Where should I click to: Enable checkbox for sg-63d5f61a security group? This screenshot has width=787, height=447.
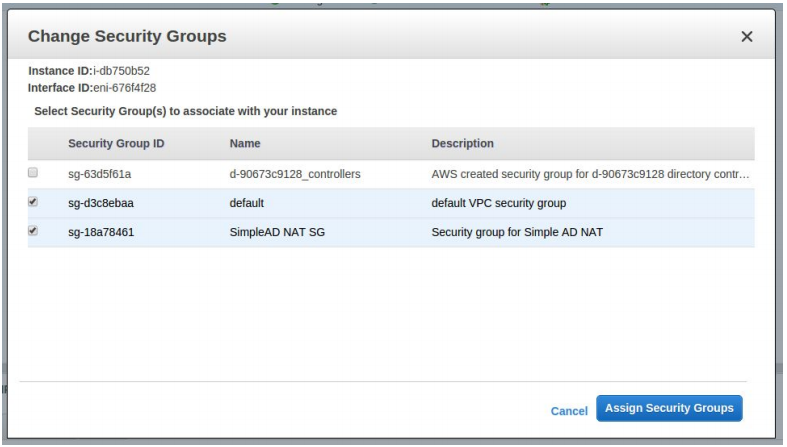coord(33,174)
